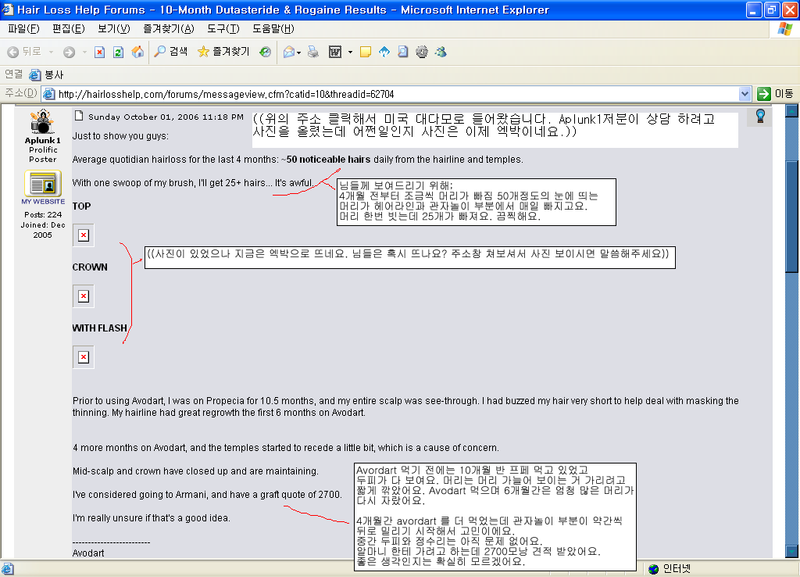Viewport: 800px width, 577px height.
Task: Click the bold '50 noticeable hairs' text
Action: [328, 160]
